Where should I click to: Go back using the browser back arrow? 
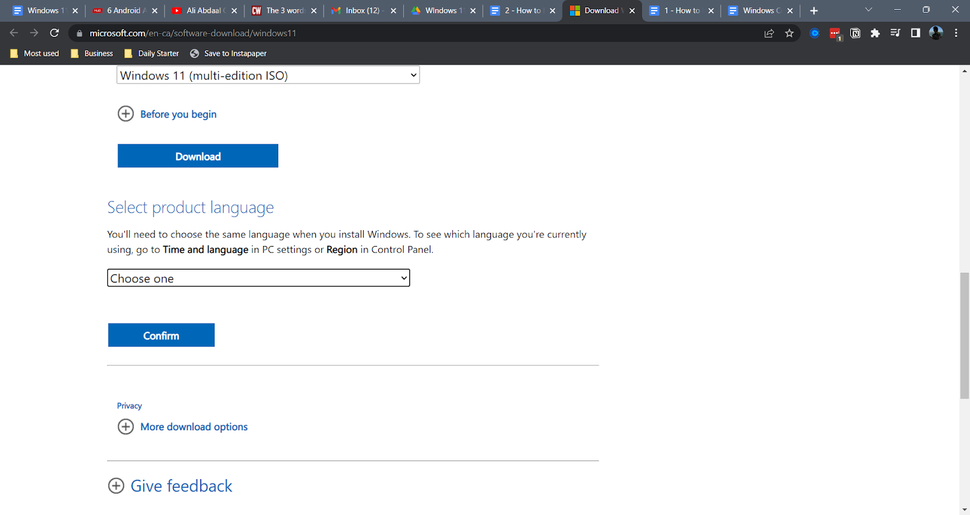tap(14, 33)
